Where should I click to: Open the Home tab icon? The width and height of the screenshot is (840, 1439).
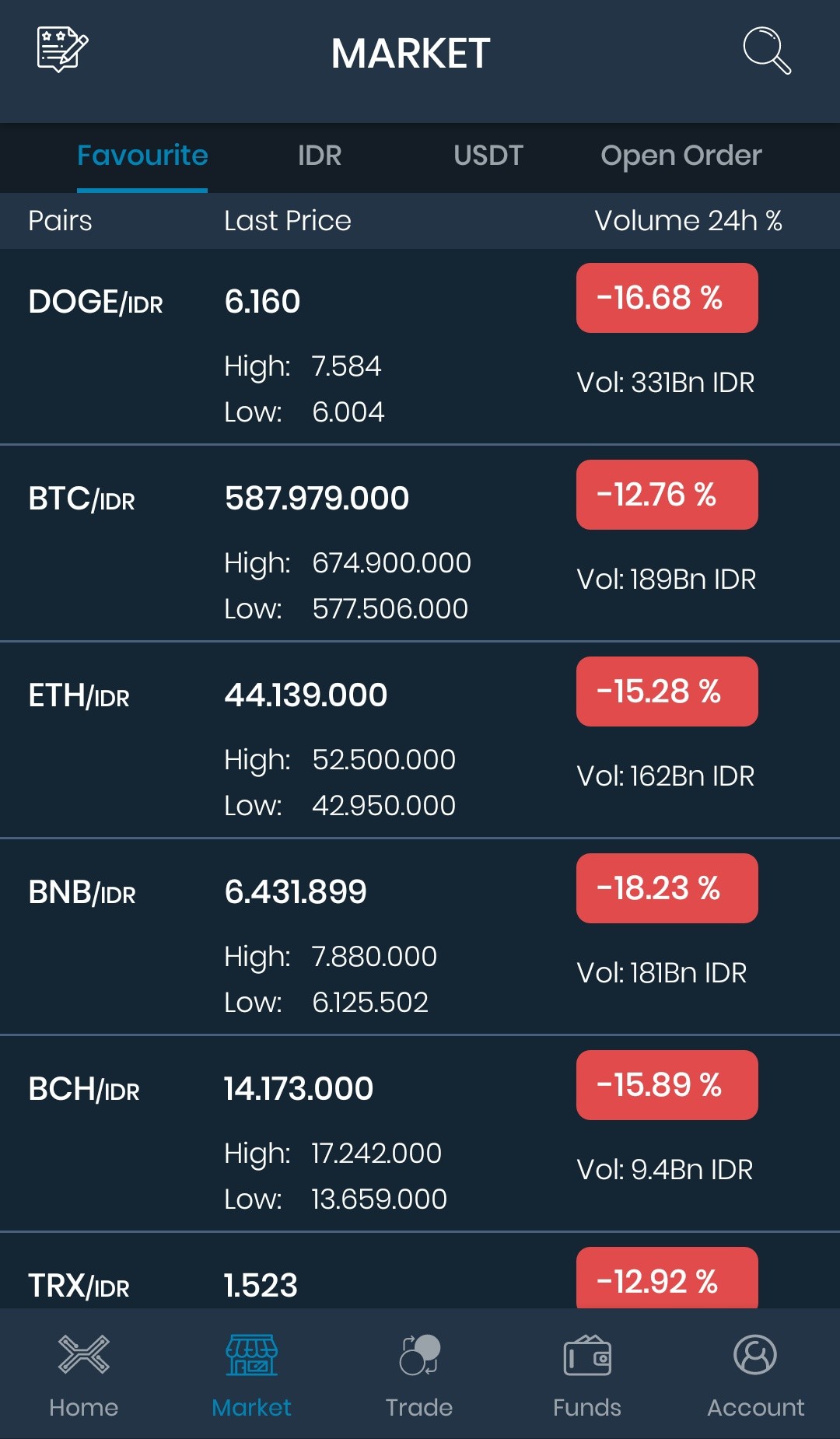coord(84,1354)
